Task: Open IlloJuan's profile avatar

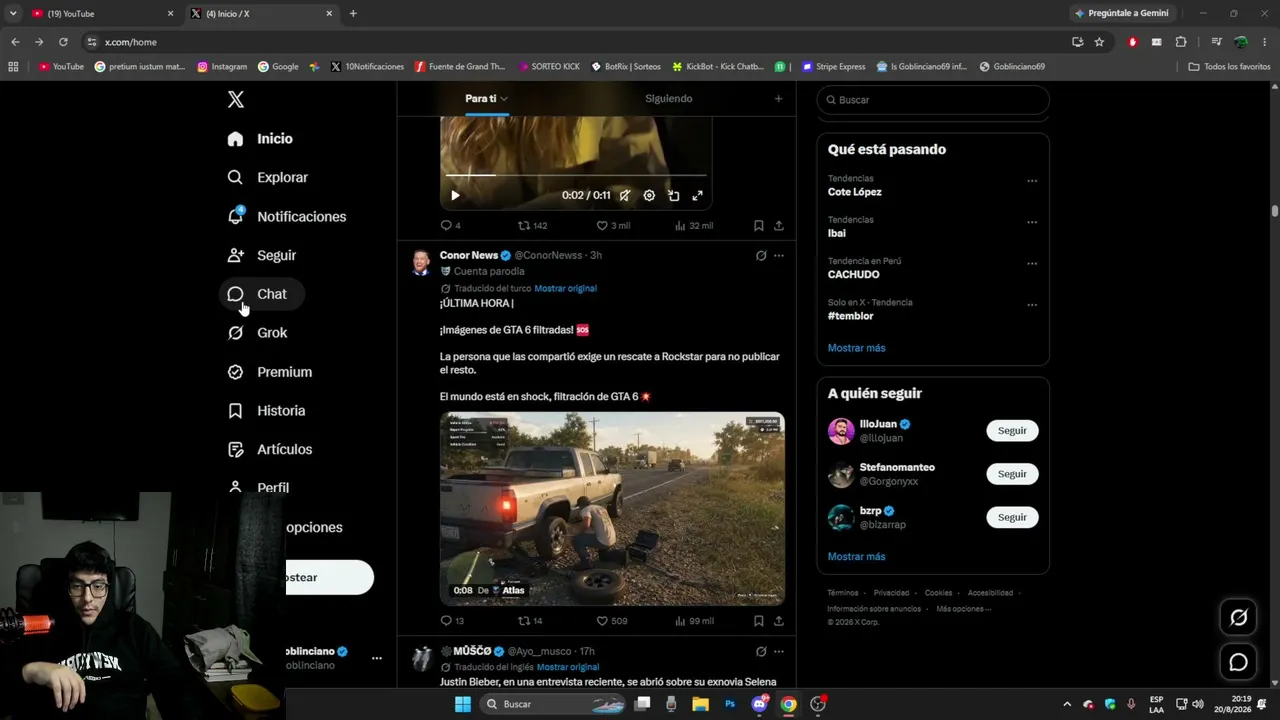Action: [x=841, y=431]
